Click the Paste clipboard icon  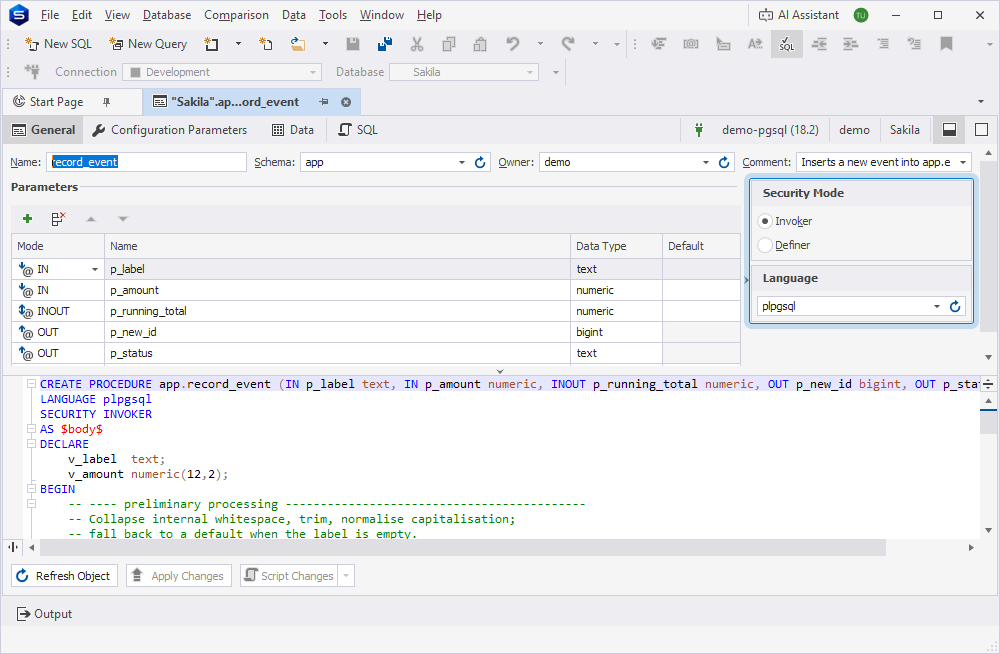480,43
